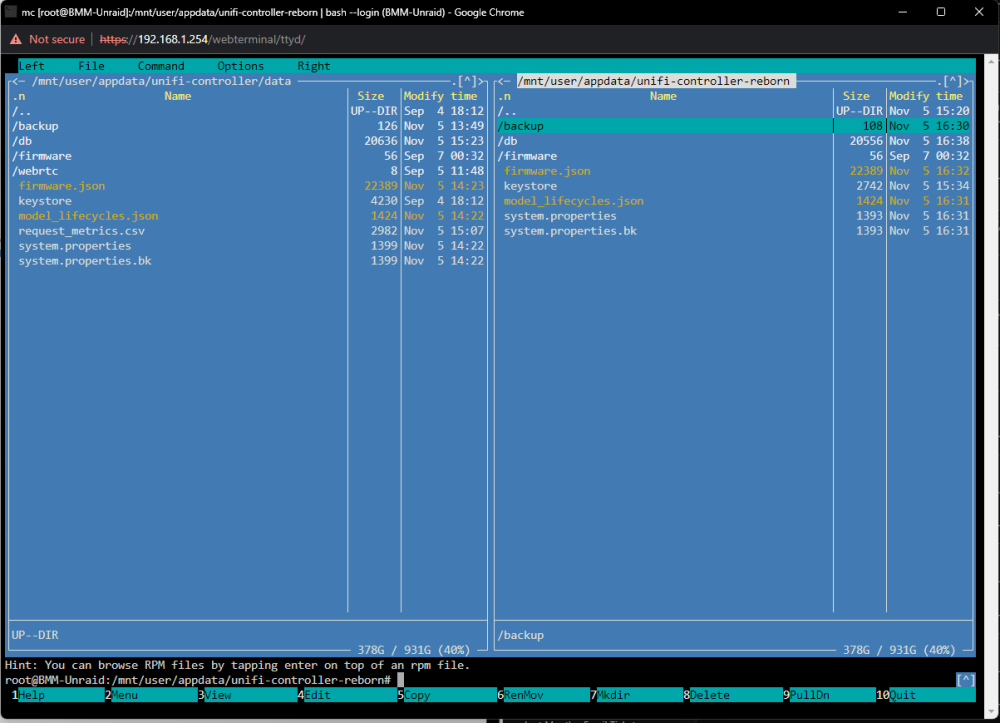Click the Not secure warning icon
This screenshot has height=723, width=1000.
15,40
